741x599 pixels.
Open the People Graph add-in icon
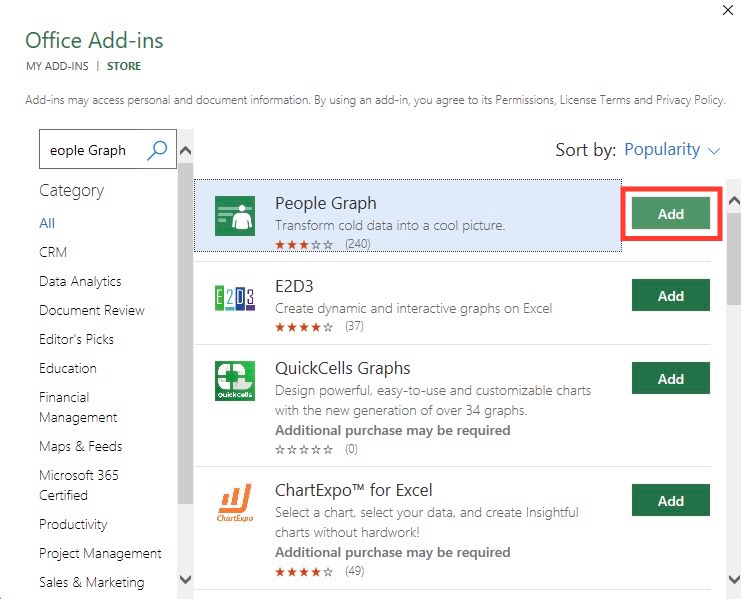[x=235, y=216]
